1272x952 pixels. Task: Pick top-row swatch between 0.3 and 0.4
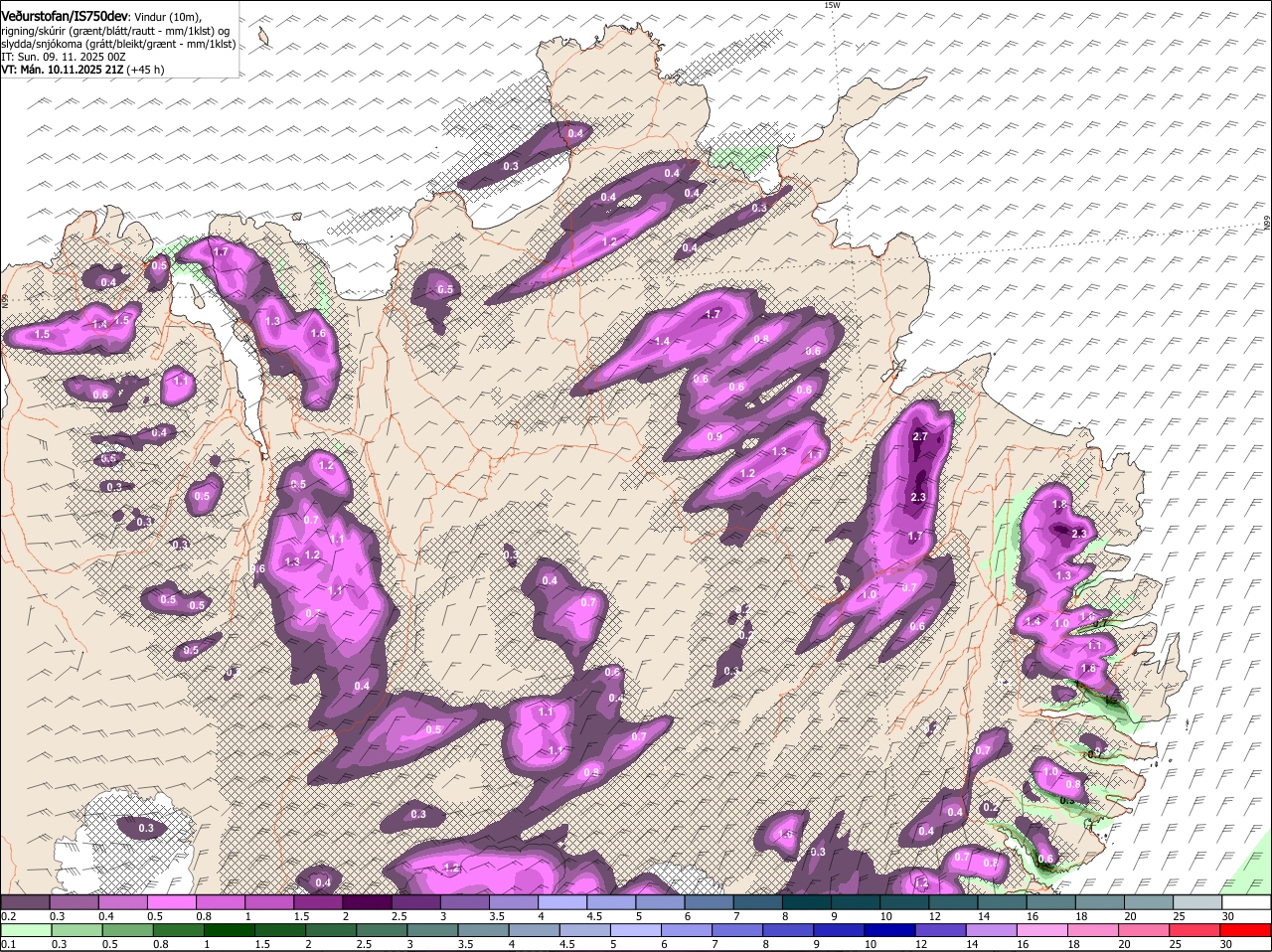74,901
